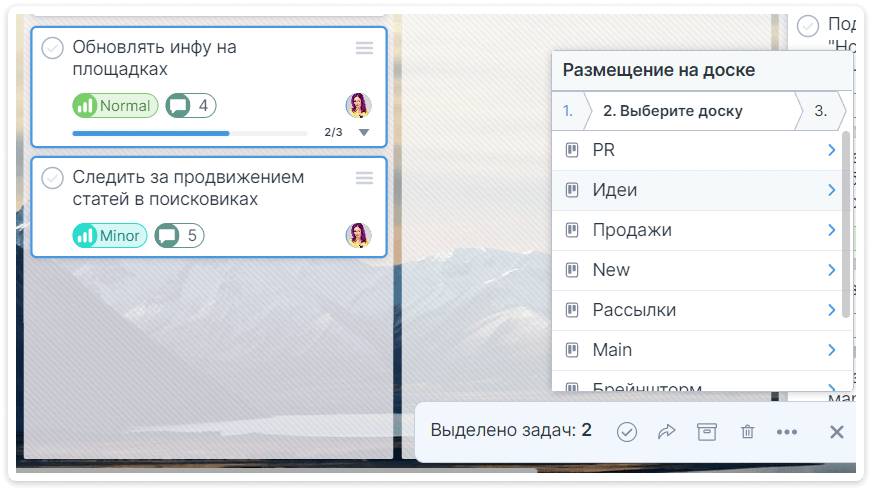Mark 'Обновлять инфу на площадках' as complete
The image size is (872, 491).
[x=52, y=48]
